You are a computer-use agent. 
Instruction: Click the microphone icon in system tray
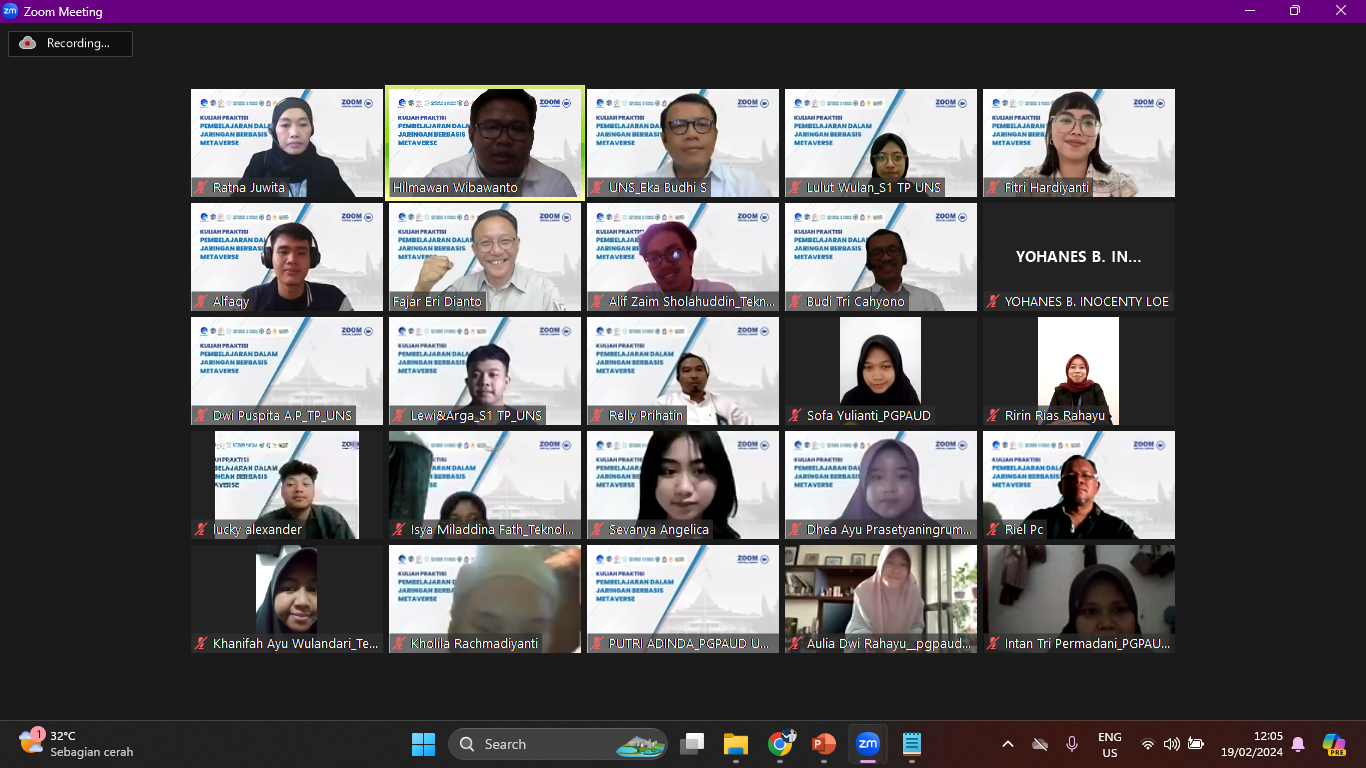click(1072, 744)
